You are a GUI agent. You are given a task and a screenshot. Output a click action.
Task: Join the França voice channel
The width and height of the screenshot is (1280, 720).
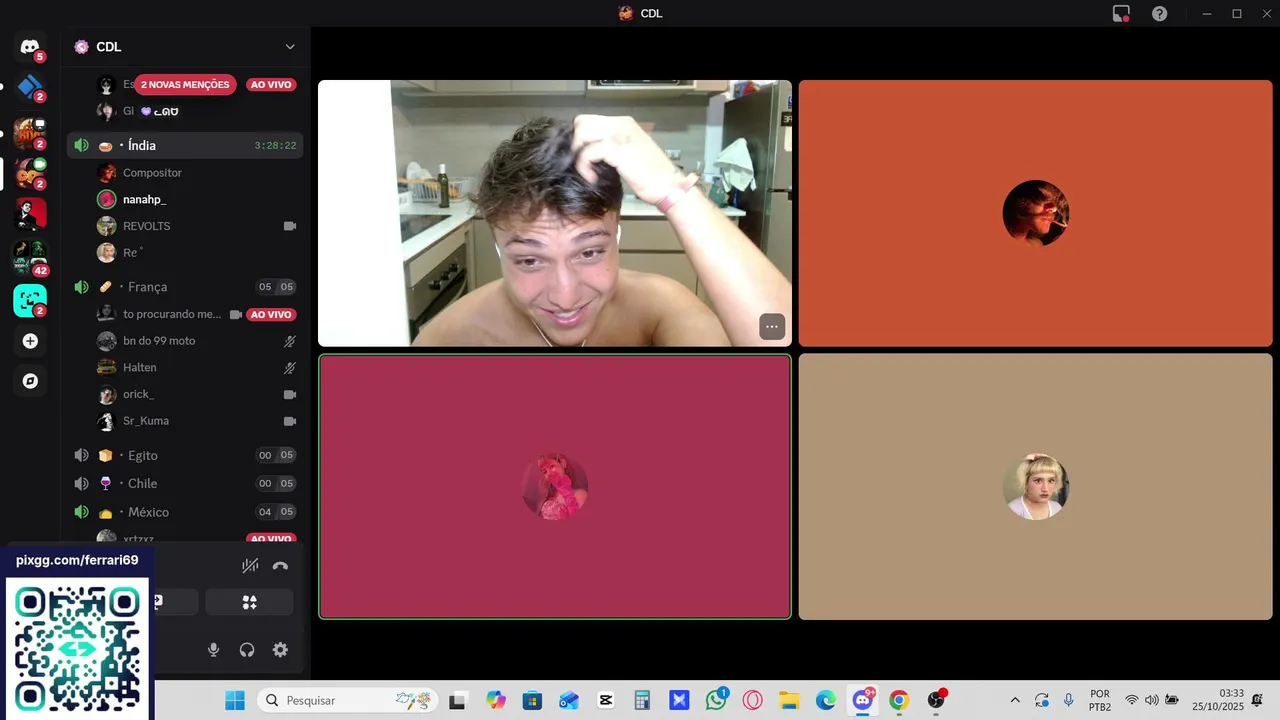click(x=185, y=287)
